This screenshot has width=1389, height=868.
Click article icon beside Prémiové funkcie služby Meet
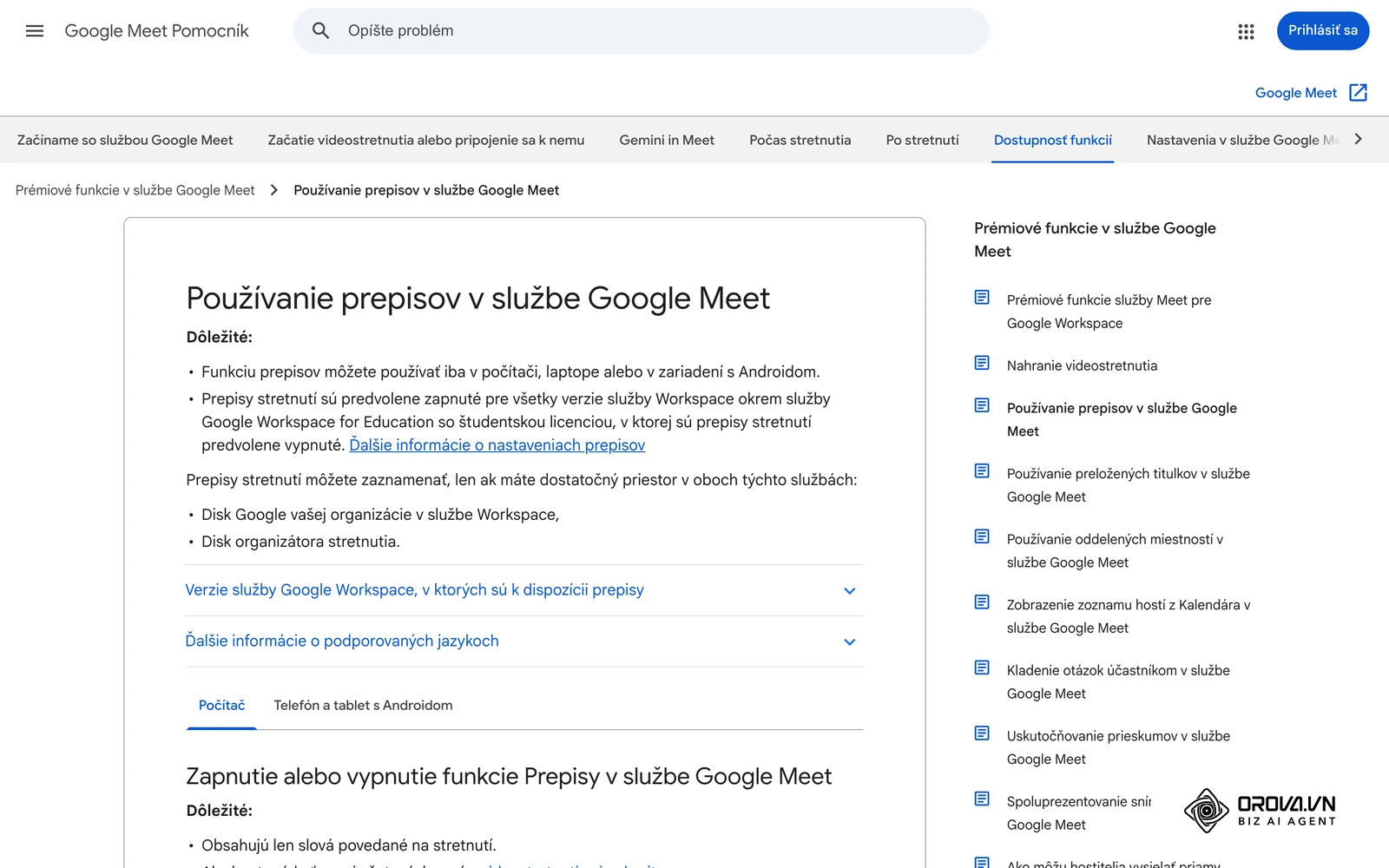[x=982, y=298]
